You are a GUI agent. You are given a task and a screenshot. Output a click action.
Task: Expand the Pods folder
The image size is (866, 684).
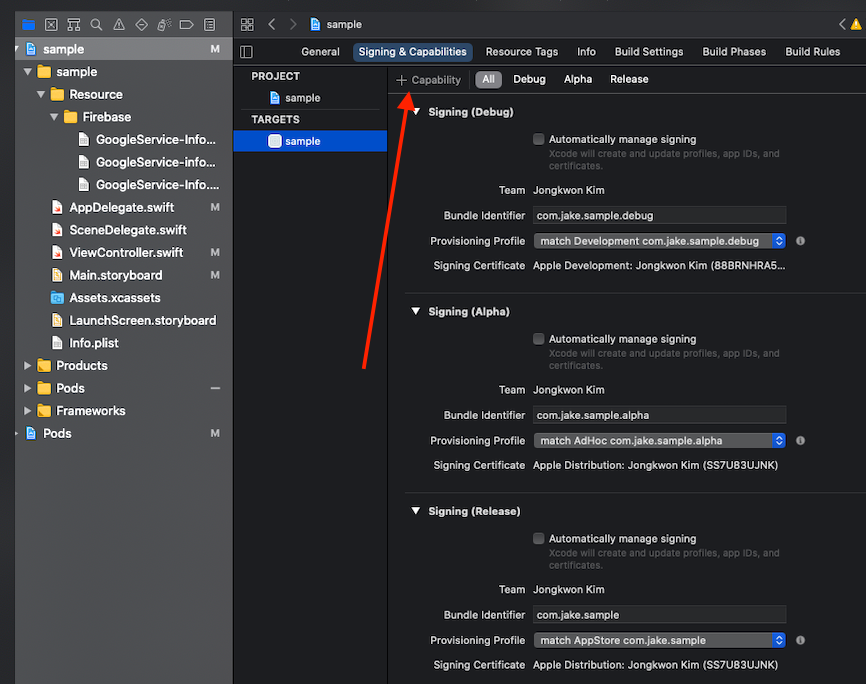(28, 388)
